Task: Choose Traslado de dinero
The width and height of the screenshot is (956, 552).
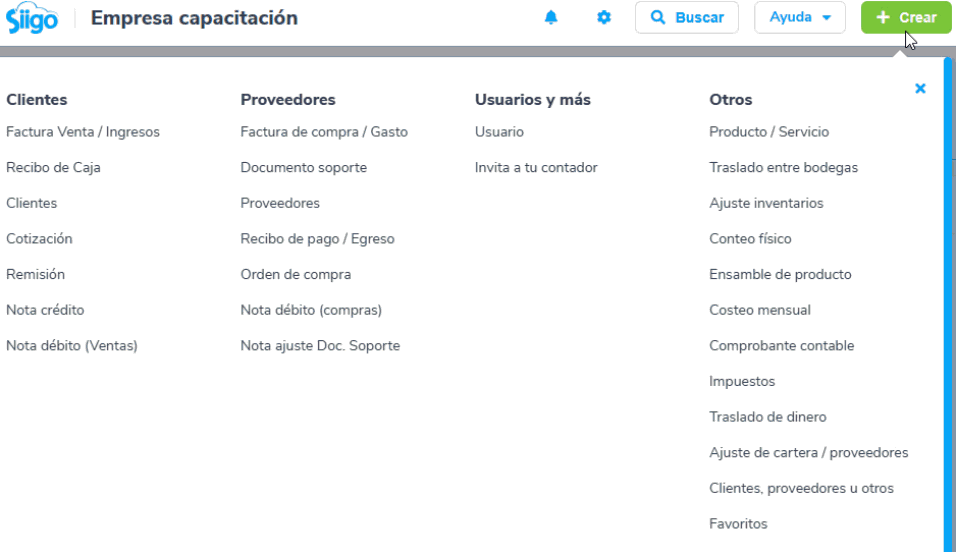Action: pyautogui.click(x=768, y=417)
